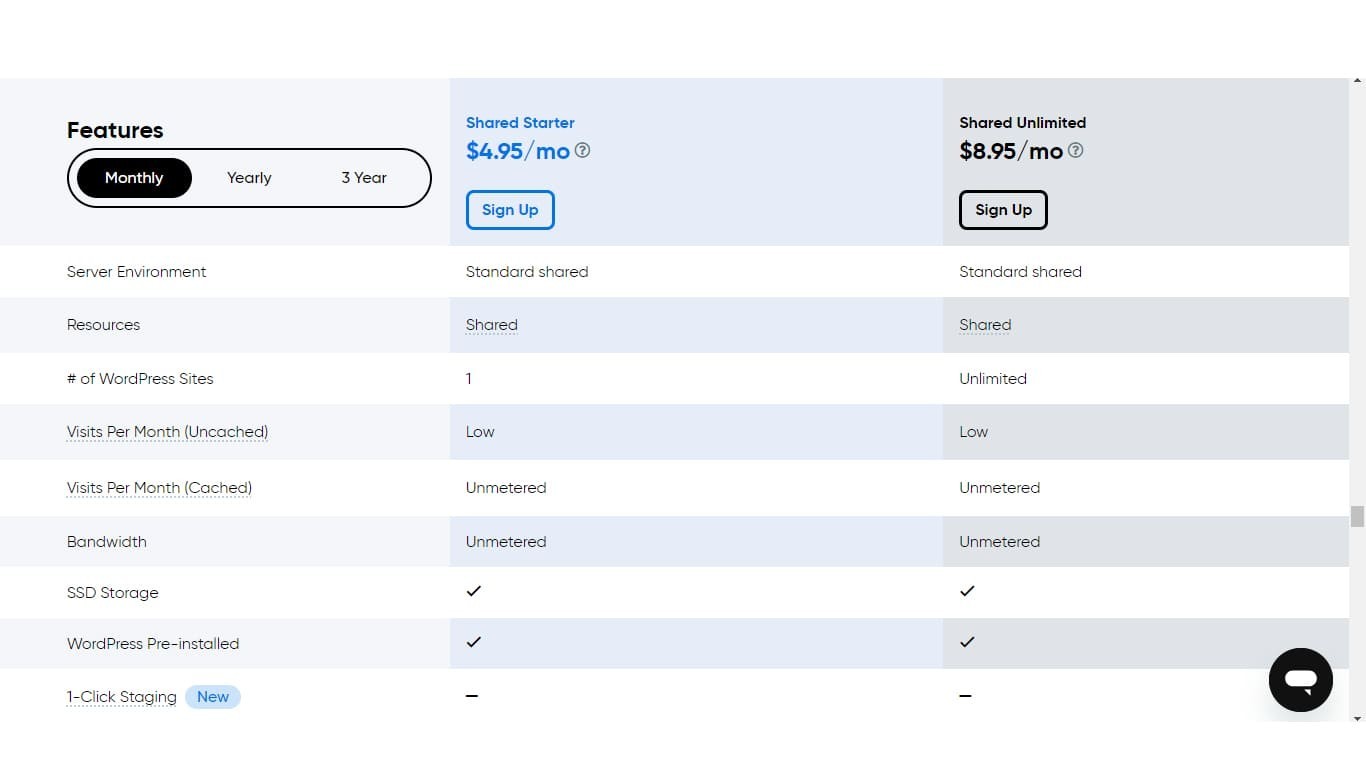This screenshot has height=768, width=1366.
Task: Click 1-Click Staging dash under Shared Starter
Action: (x=472, y=696)
